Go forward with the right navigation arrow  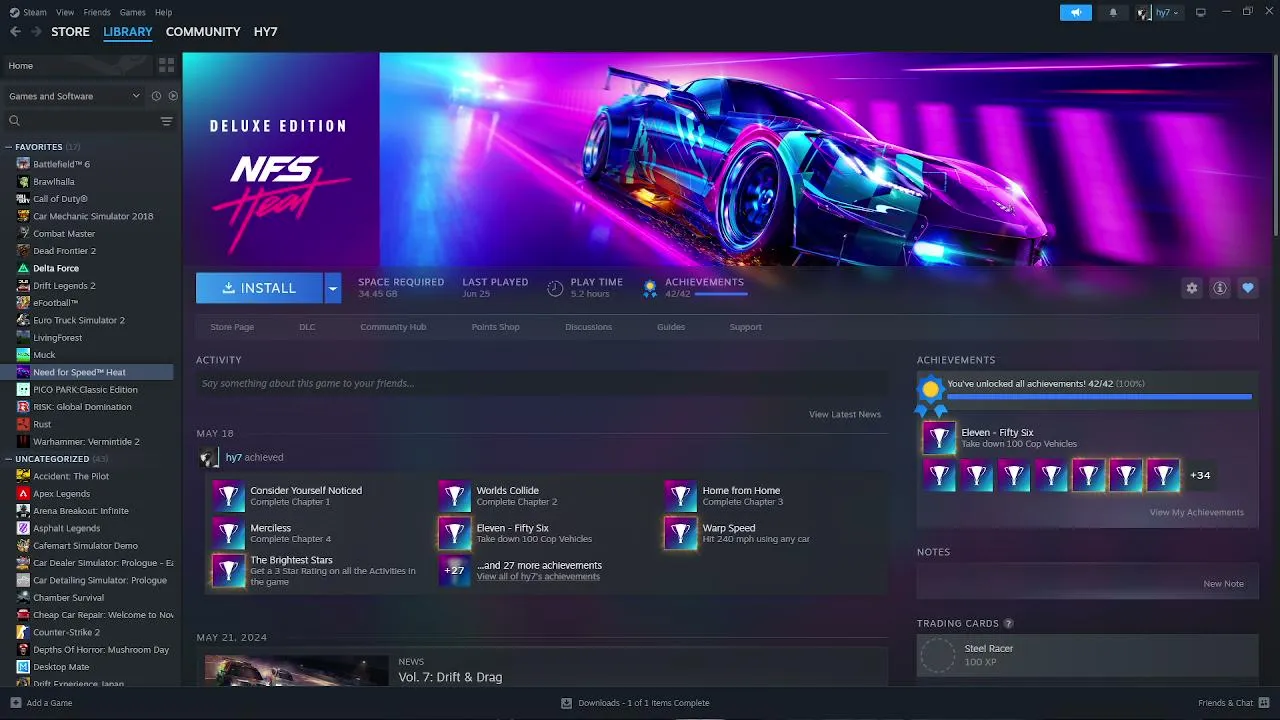point(36,32)
